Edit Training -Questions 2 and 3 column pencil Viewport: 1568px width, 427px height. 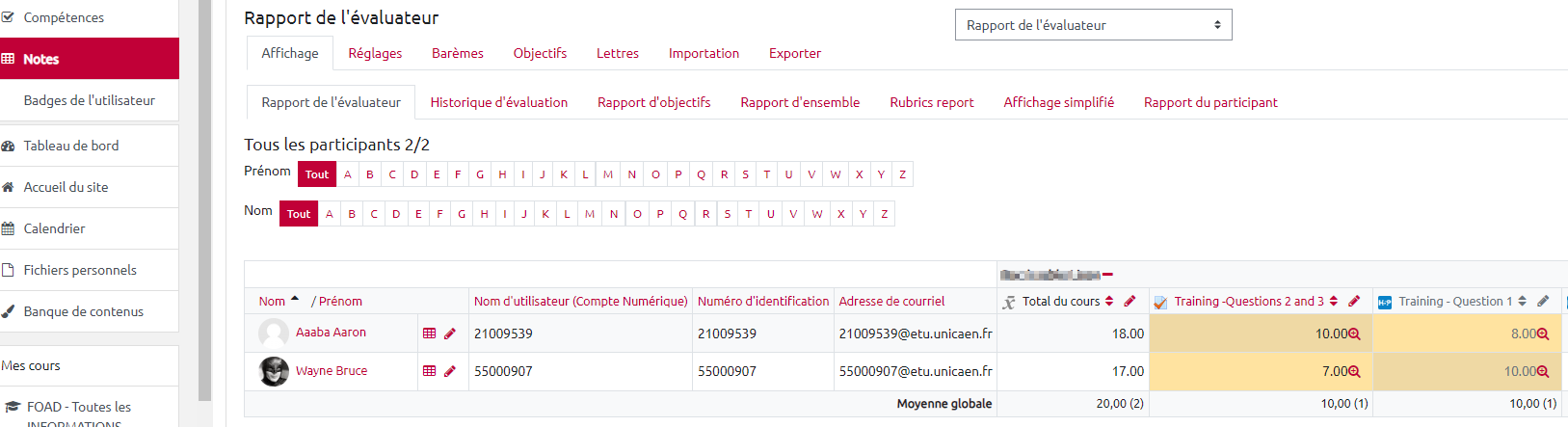click(x=1353, y=302)
